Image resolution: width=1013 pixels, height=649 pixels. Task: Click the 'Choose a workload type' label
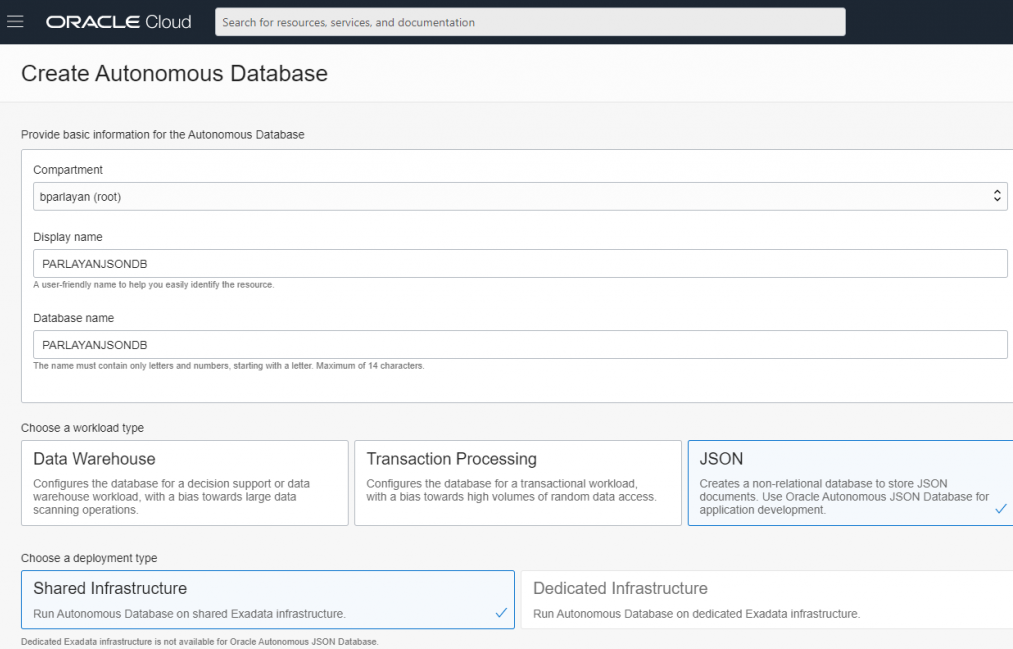[x=83, y=428]
